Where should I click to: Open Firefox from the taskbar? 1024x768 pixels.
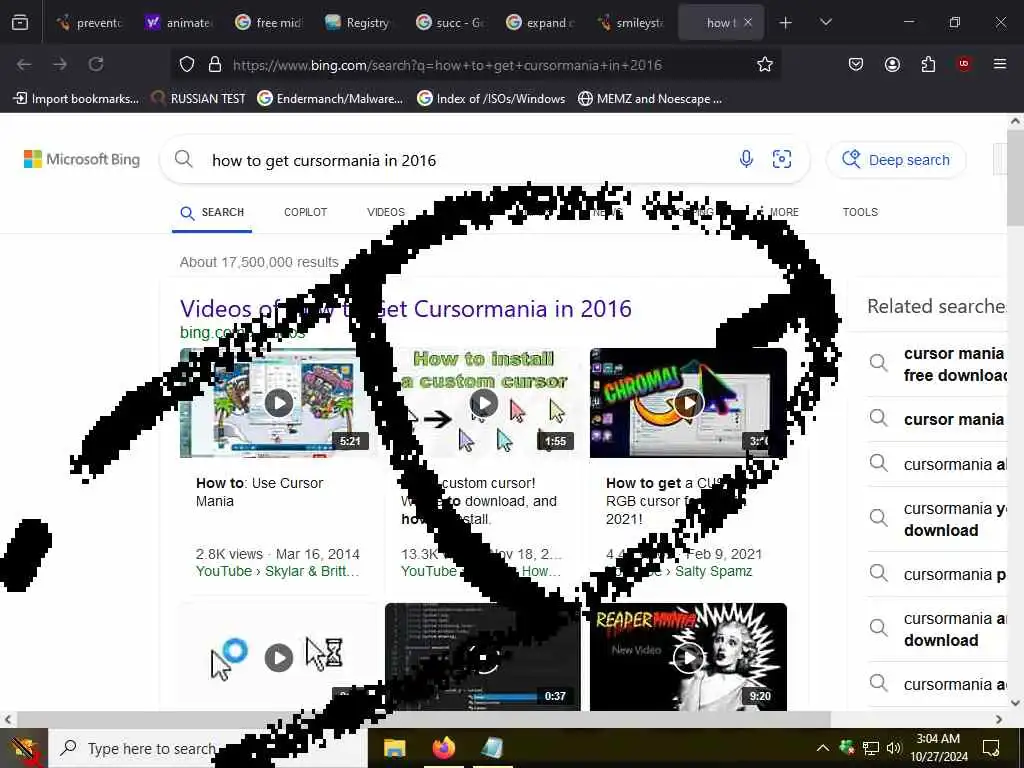pos(443,748)
